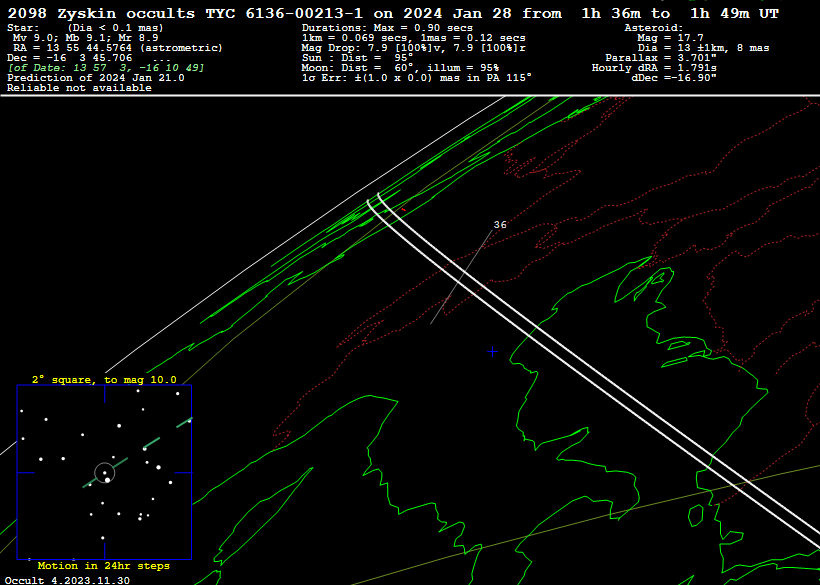Click 'Moon: Dist = 60°, illum = 95%' line
820x585 pixels.
pyautogui.click(x=400, y=67)
